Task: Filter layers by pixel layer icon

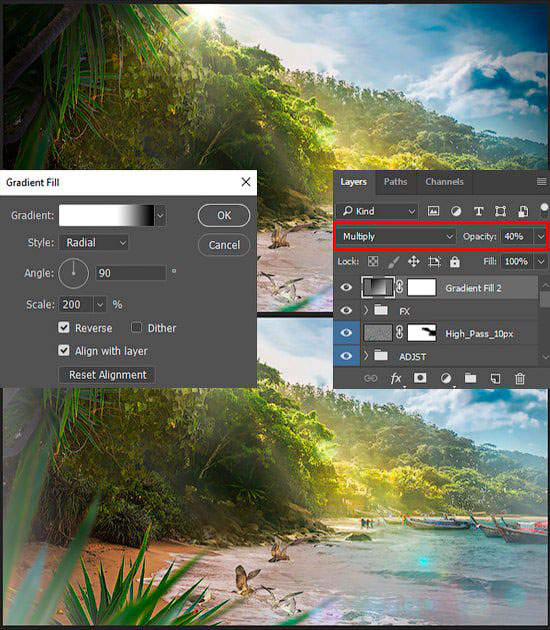Action: [x=433, y=211]
